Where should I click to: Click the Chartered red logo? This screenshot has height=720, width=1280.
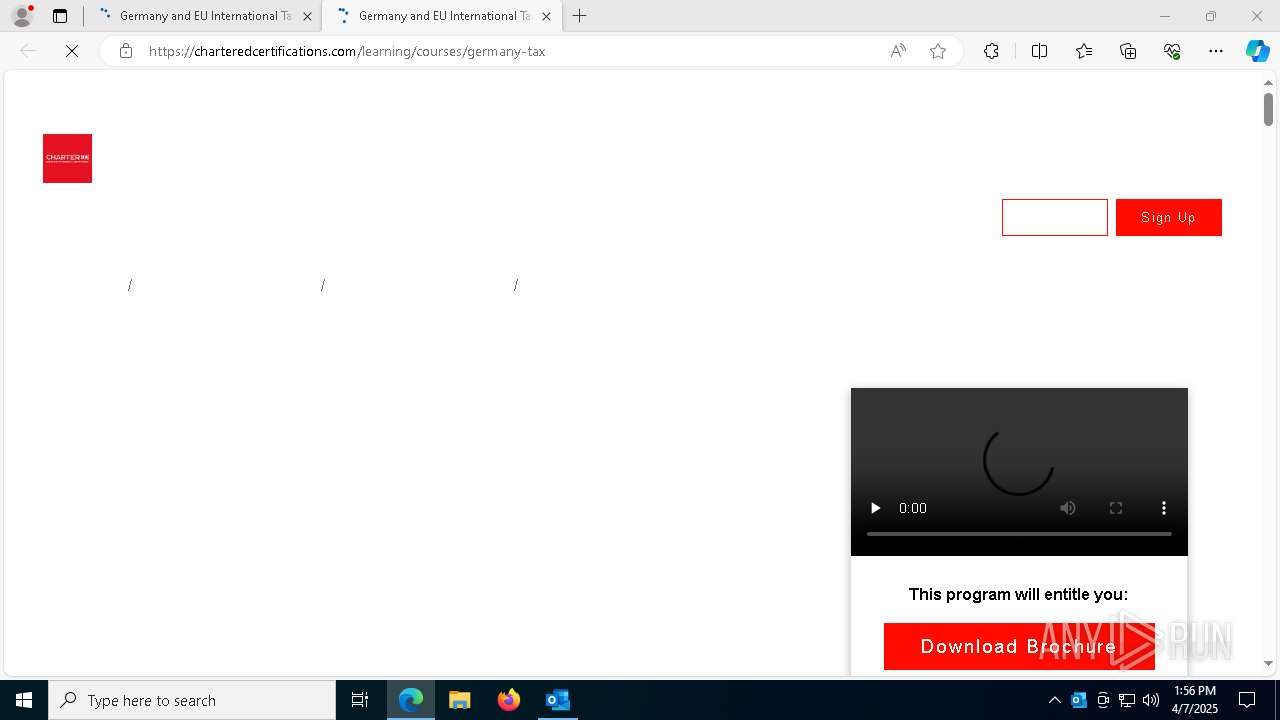click(x=67, y=158)
